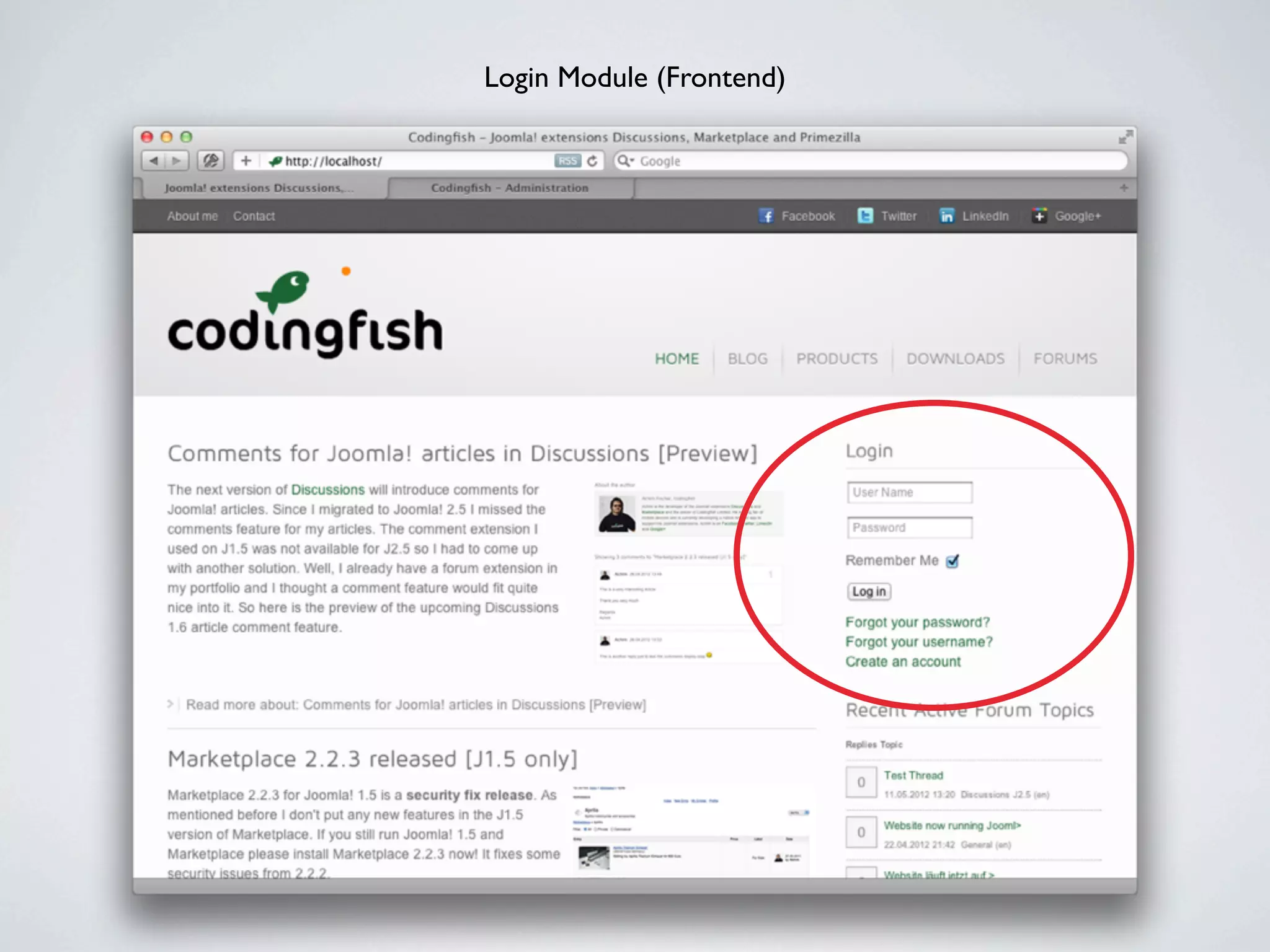Click Forgot your username? link
Image resolution: width=1270 pixels, height=952 pixels.
918,642
